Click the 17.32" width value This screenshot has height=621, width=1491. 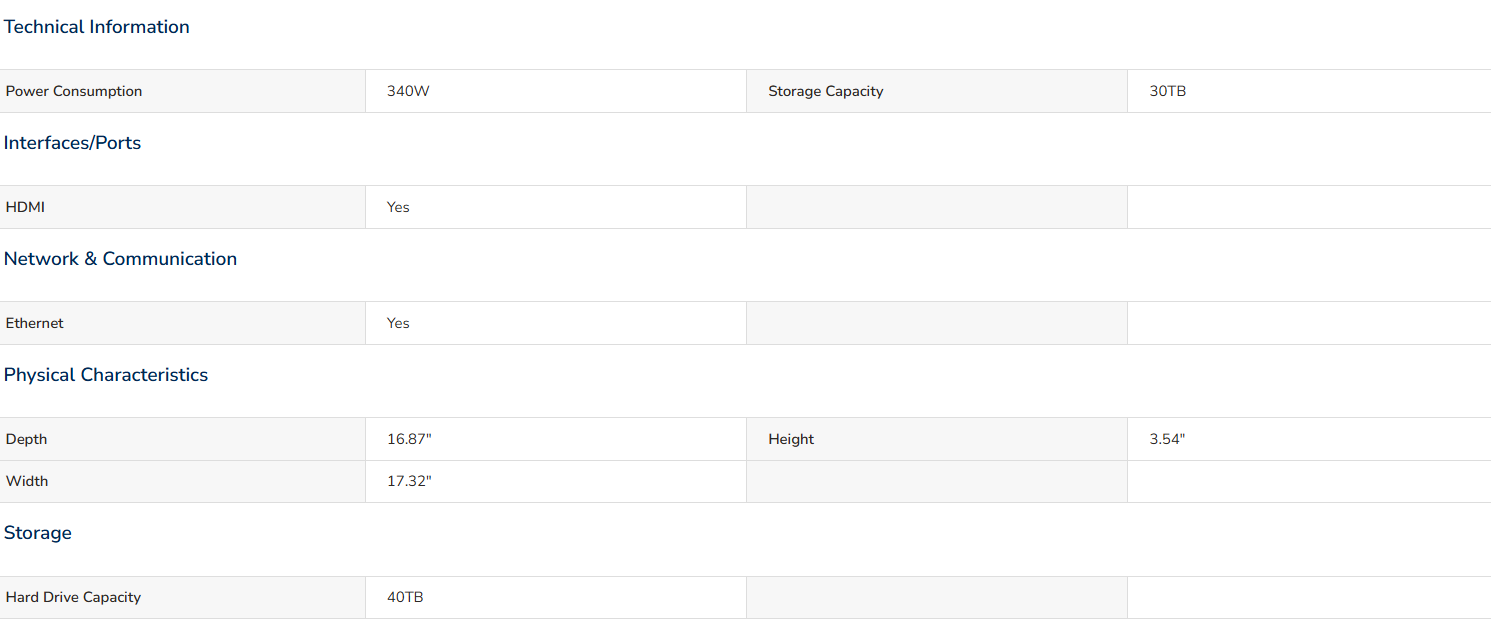pyautogui.click(x=409, y=481)
